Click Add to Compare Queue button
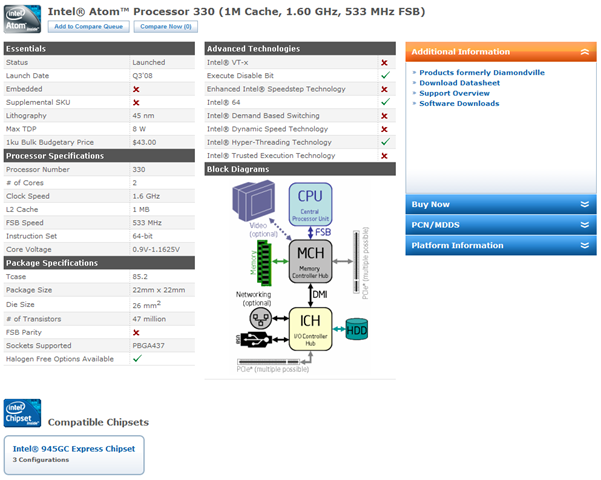Viewport: 601px width, 480px height. tap(89, 26)
